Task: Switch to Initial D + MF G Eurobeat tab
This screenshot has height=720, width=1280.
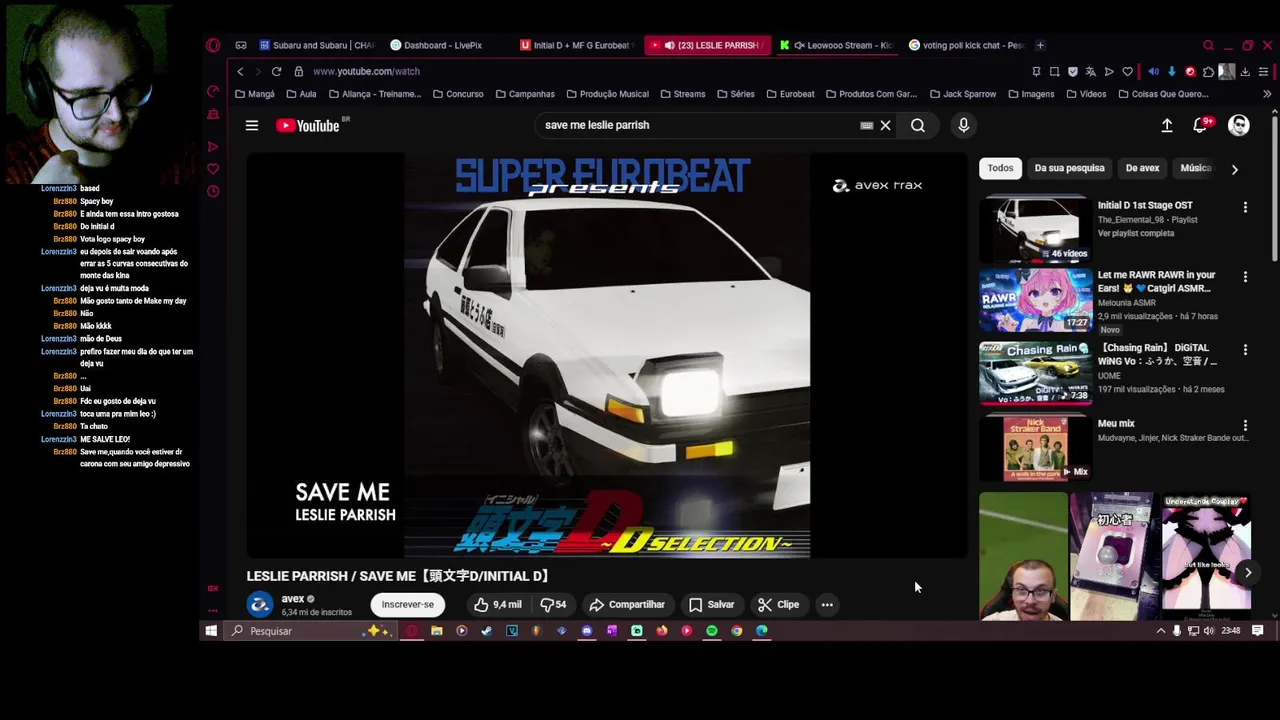Action: (x=575, y=45)
